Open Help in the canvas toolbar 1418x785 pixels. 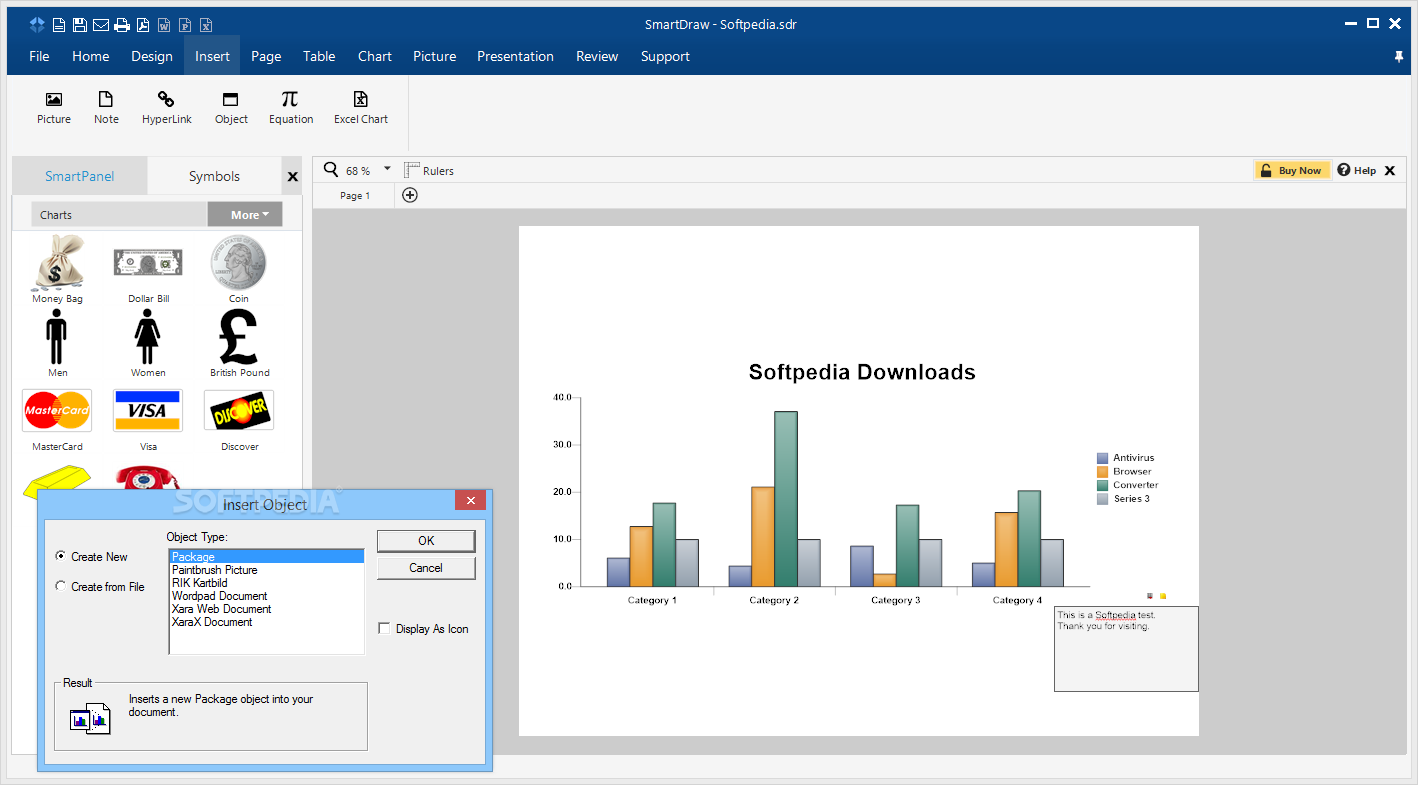point(1357,170)
